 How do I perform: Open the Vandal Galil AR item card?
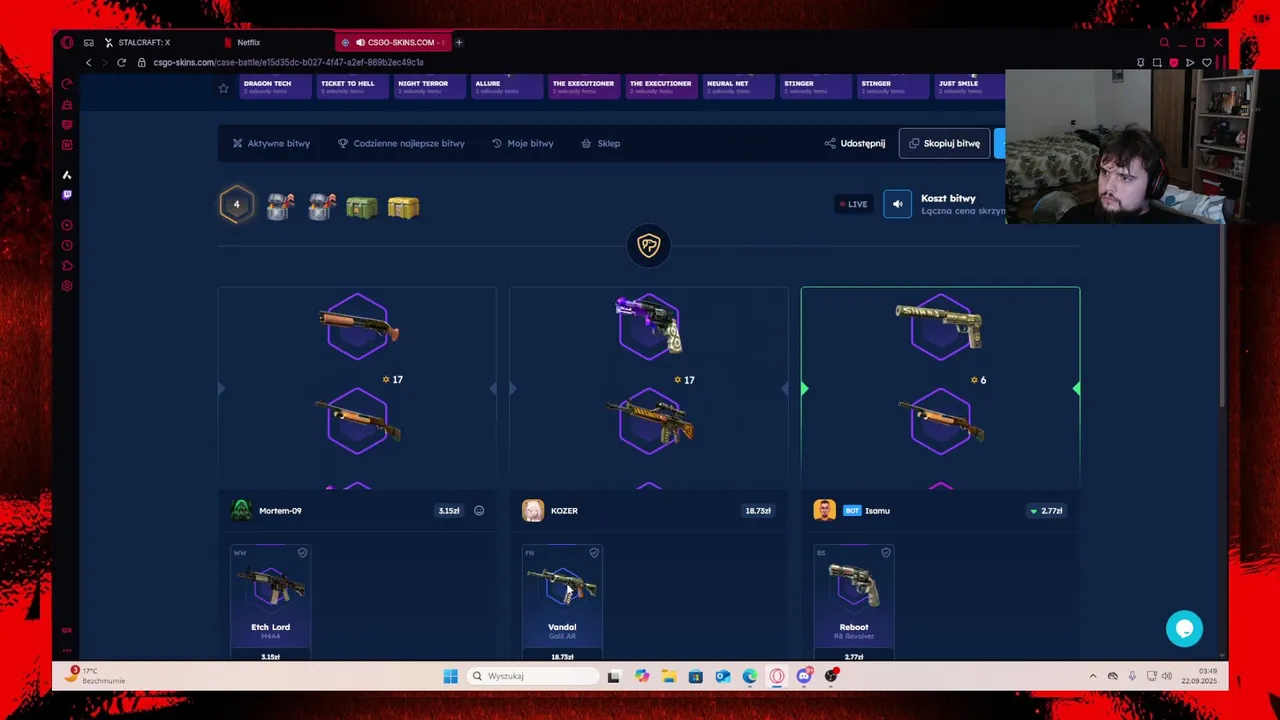(562, 603)
